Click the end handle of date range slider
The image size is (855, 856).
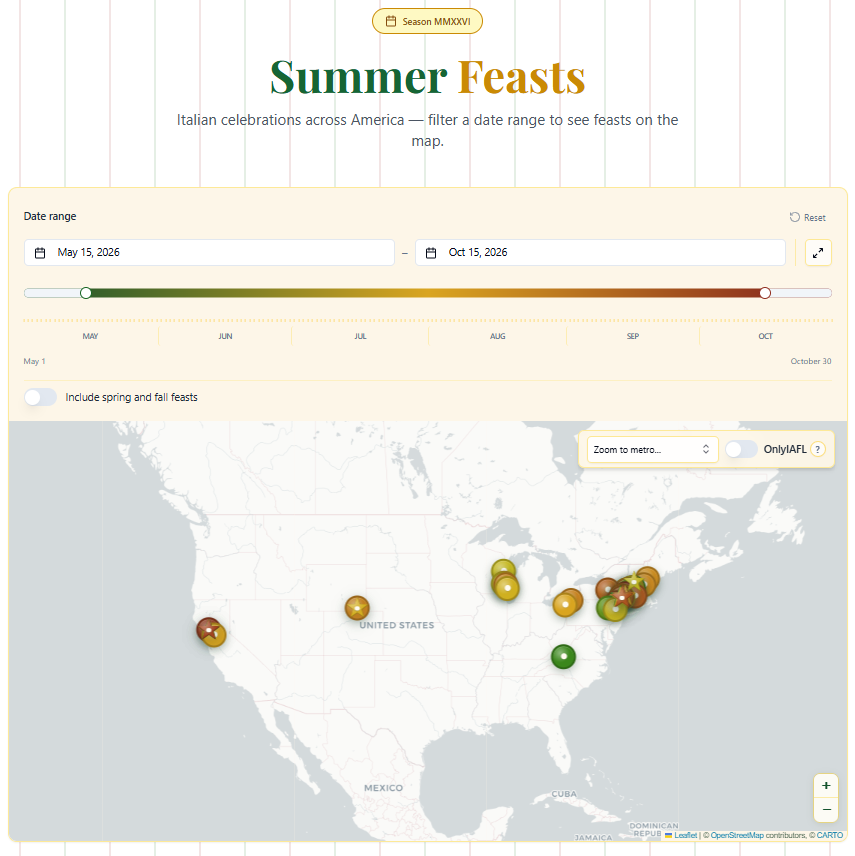[x=765, y=293]
